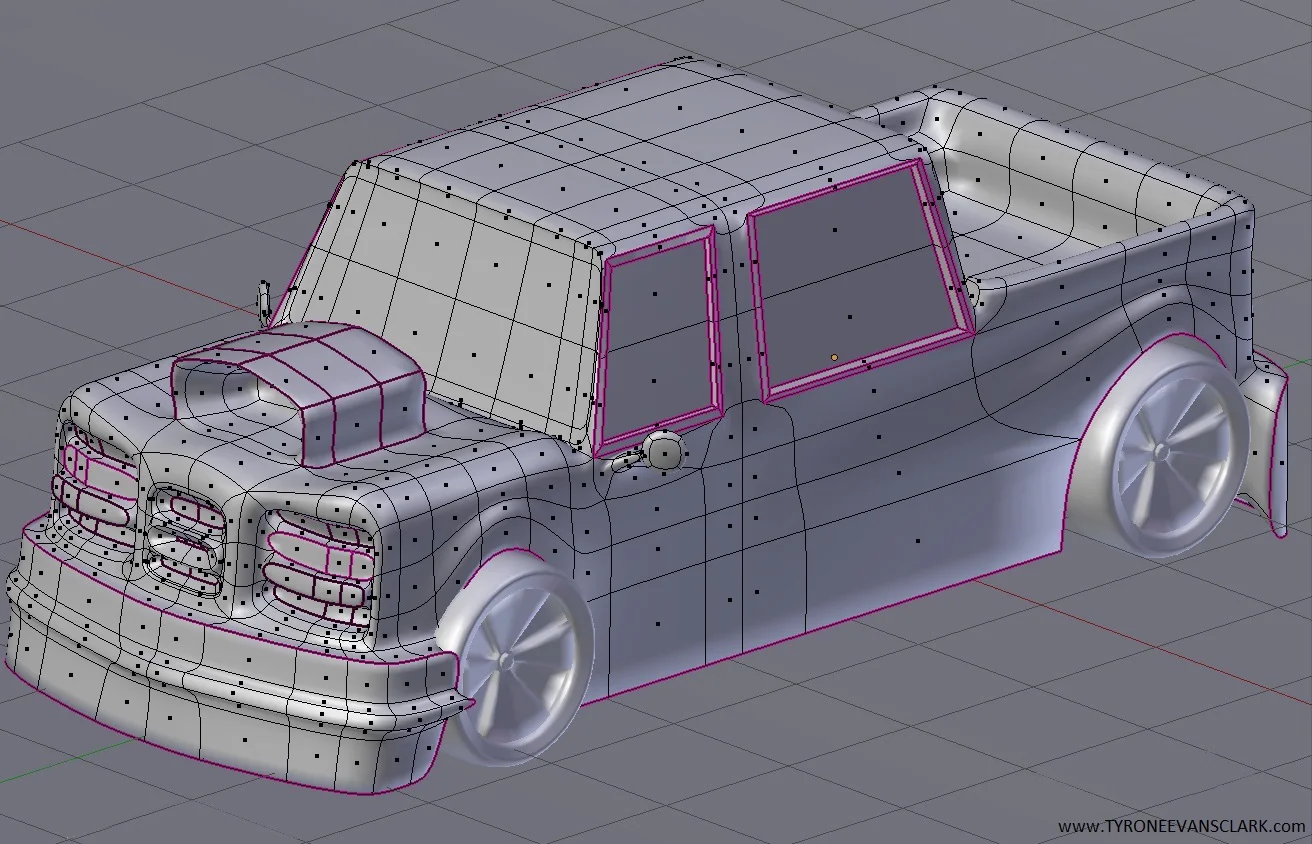Select the hood scoop on the truck
The image size is (1312, 844).
tap(300, 393)
